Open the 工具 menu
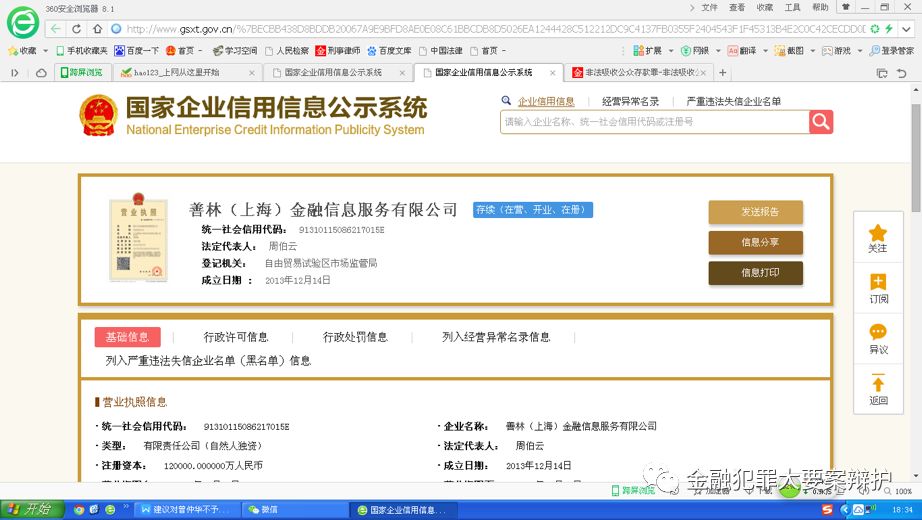The width and height of the screenshot is (922, 520). click(792, 8)
